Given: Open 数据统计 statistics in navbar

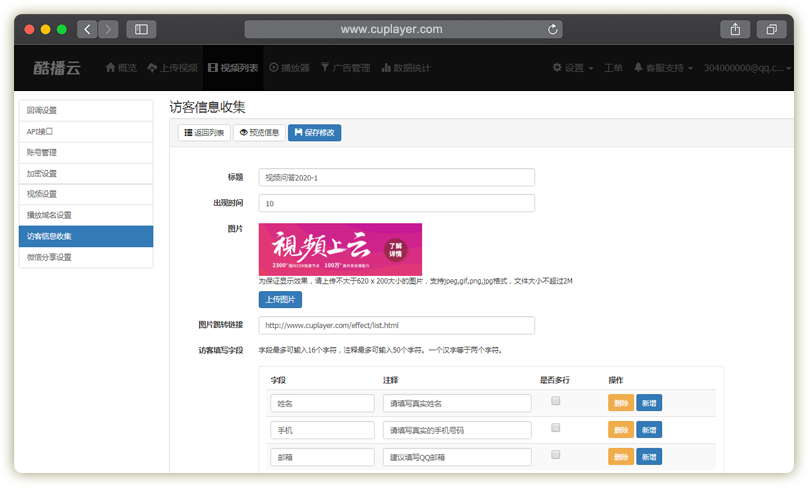Looking at the screenshot, I should (405, 68).
